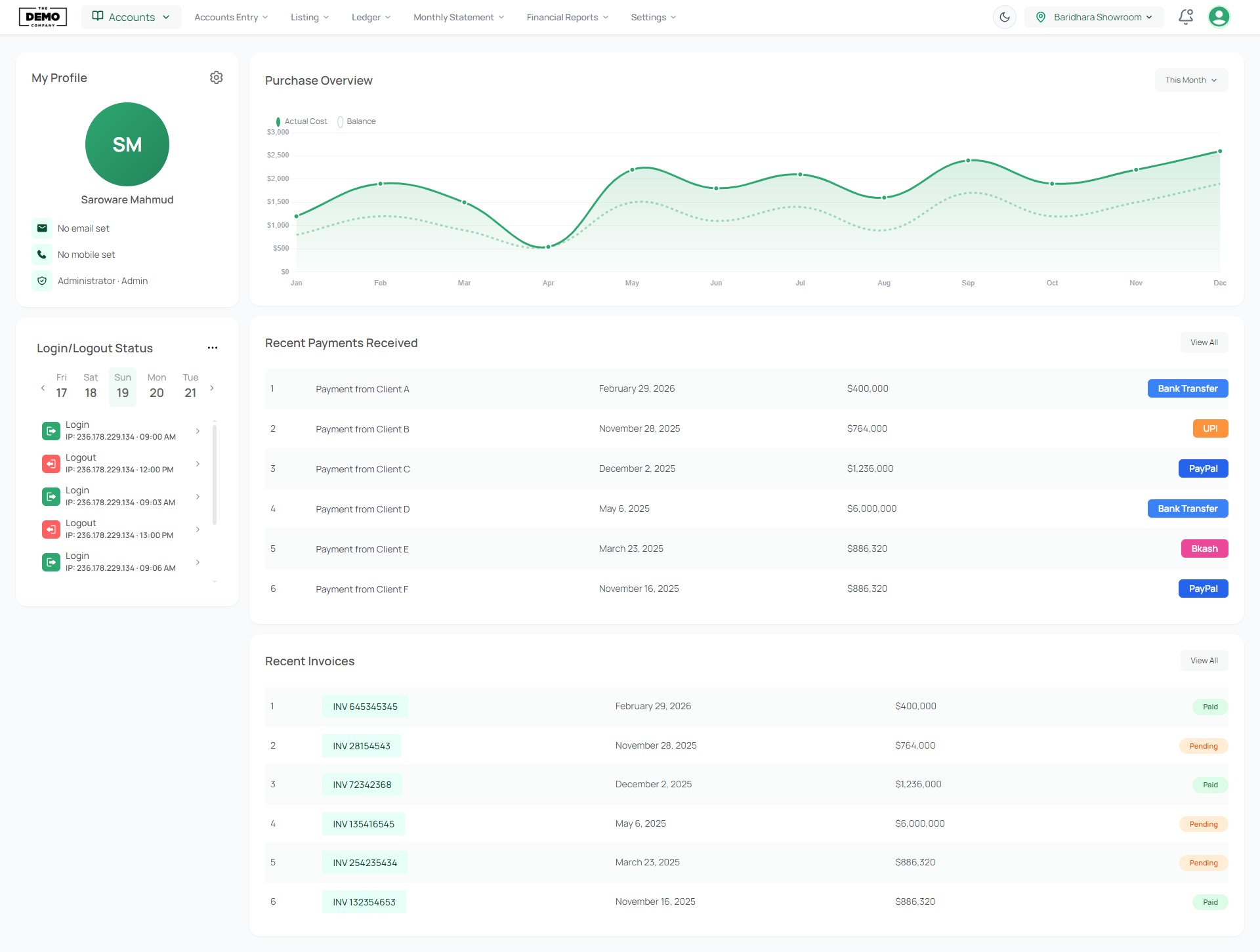The height and width of the screenshot is (952, 1260).
Task: Go to next dates arrow
Action: 212,388
